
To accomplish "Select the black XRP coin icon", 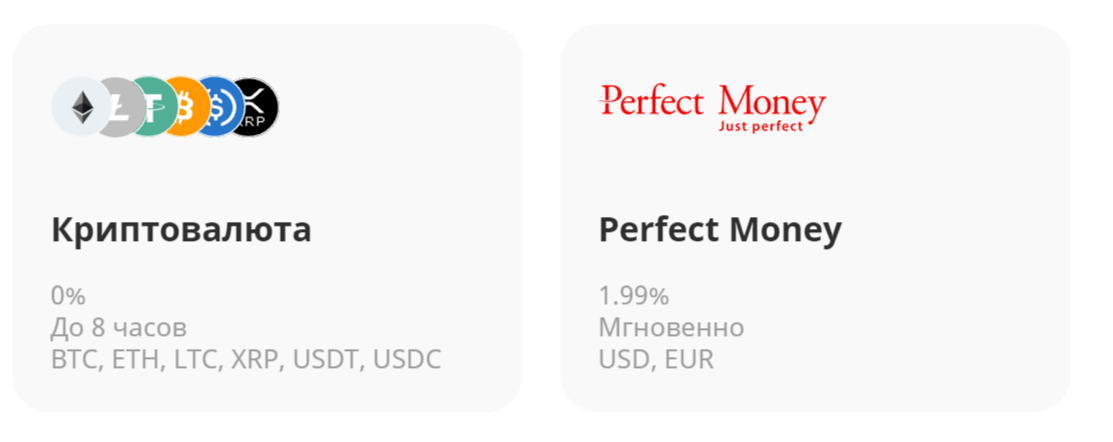I will click(256, 107).
